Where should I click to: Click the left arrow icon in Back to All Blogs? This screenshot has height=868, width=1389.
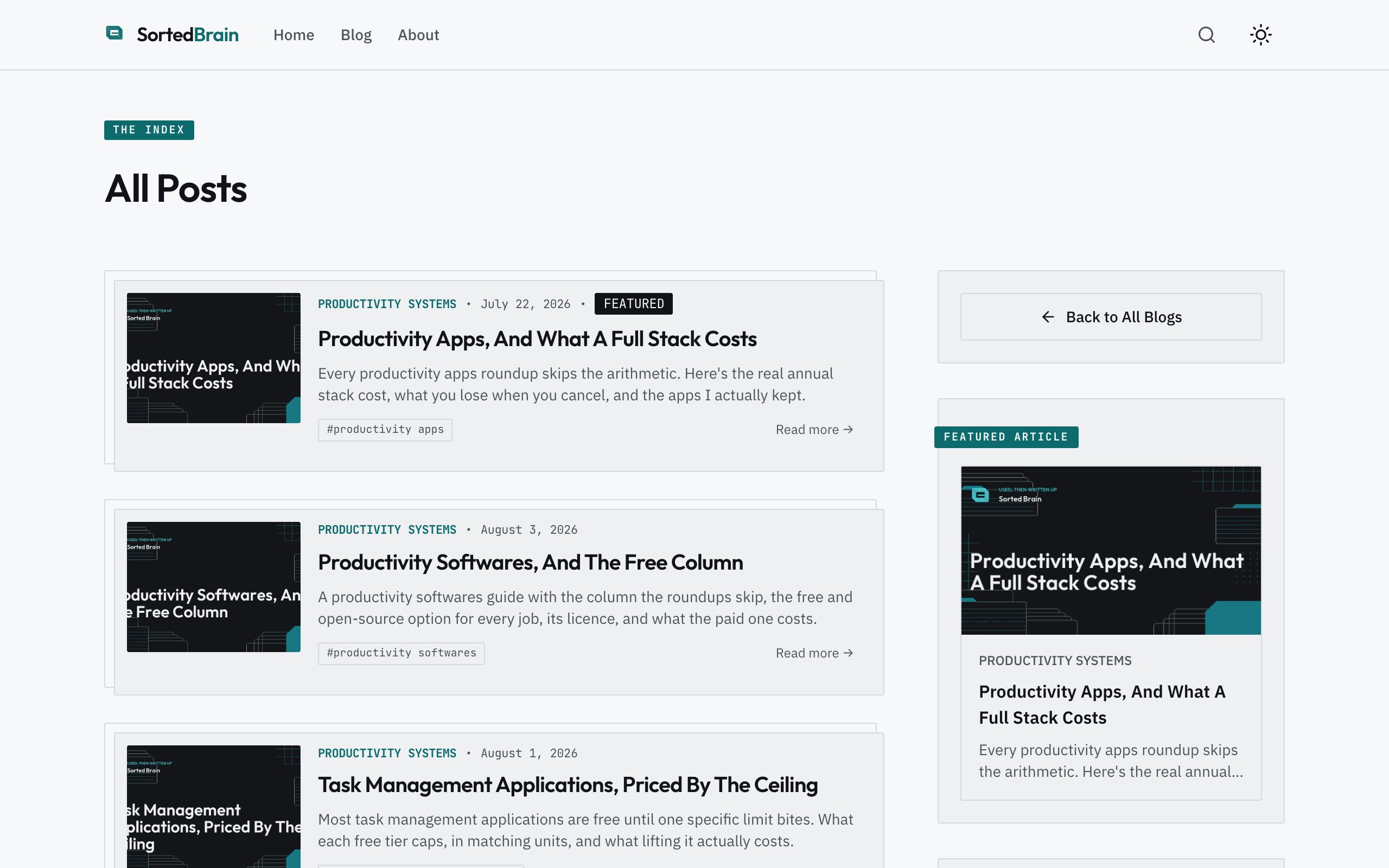pos(1048,317)
